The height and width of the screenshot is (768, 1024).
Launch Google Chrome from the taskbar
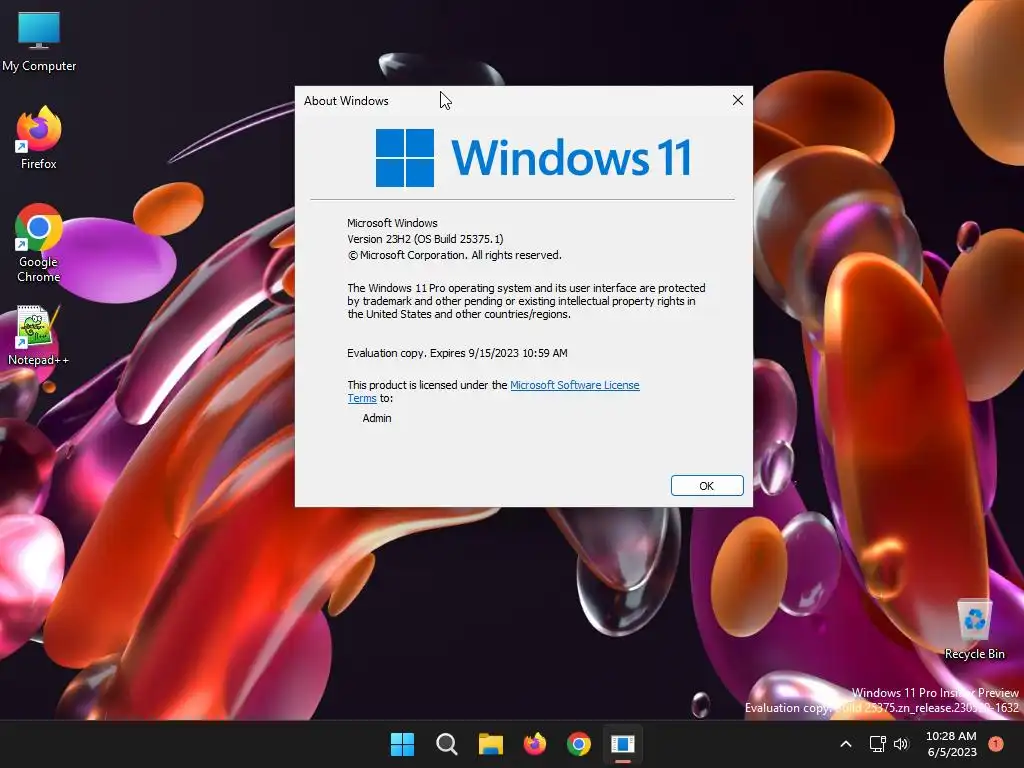(579, 744)
